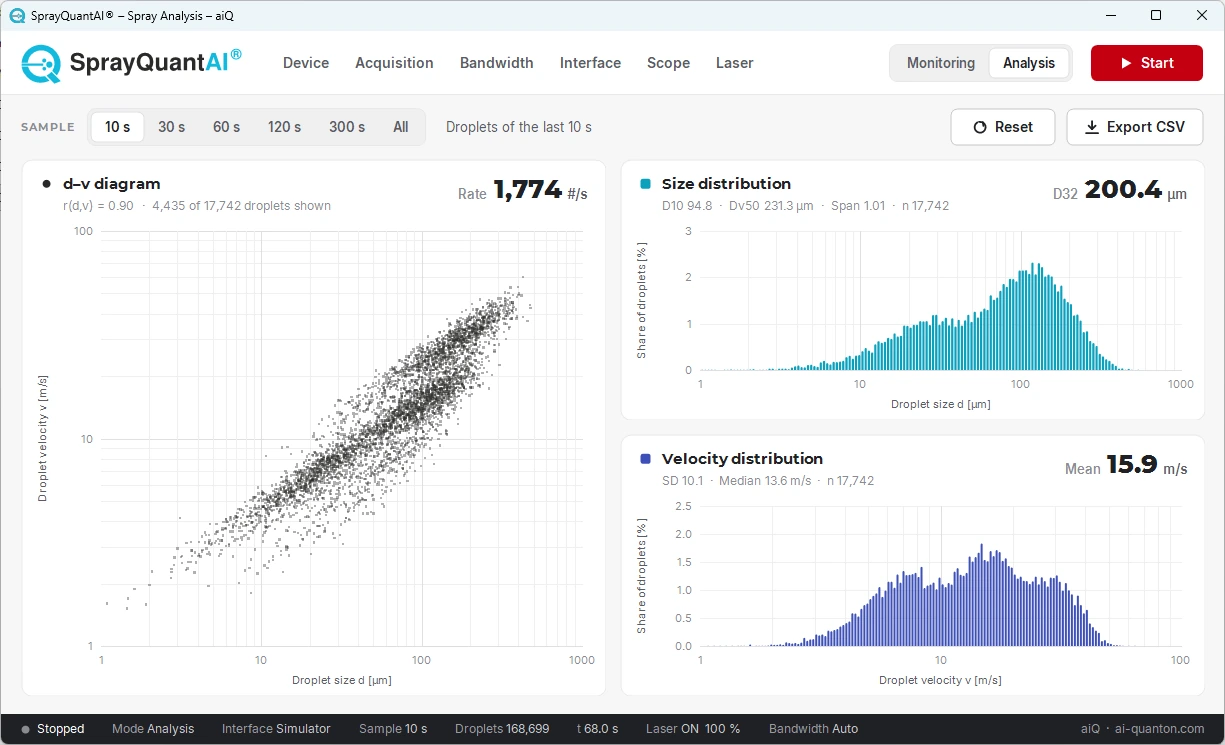Click 'Laser ON 100 %' in the status bar
The width and height of the screenshot is (1225, 745).
coord(693,729)
